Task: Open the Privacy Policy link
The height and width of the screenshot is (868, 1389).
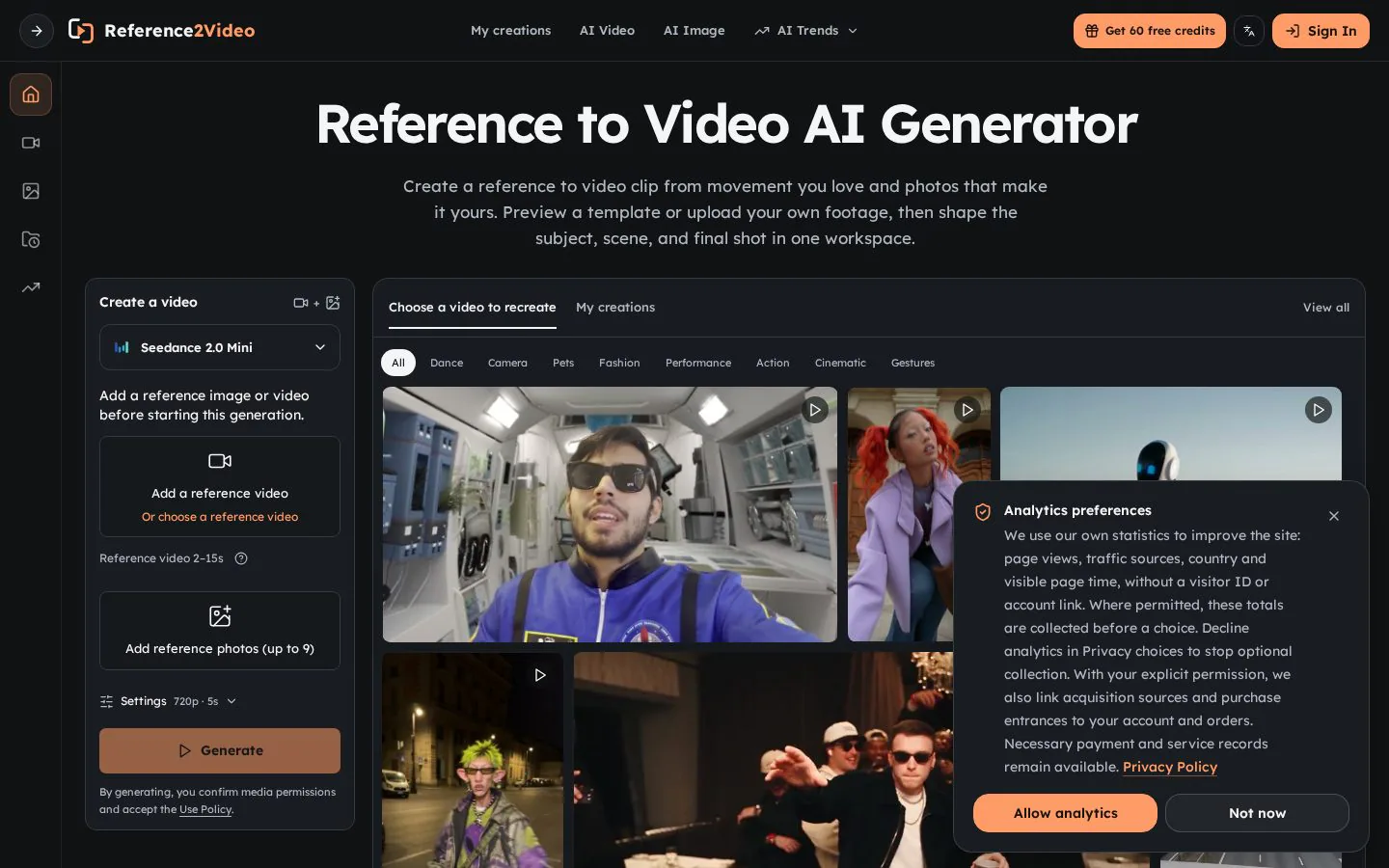Action: [1170, 767]
